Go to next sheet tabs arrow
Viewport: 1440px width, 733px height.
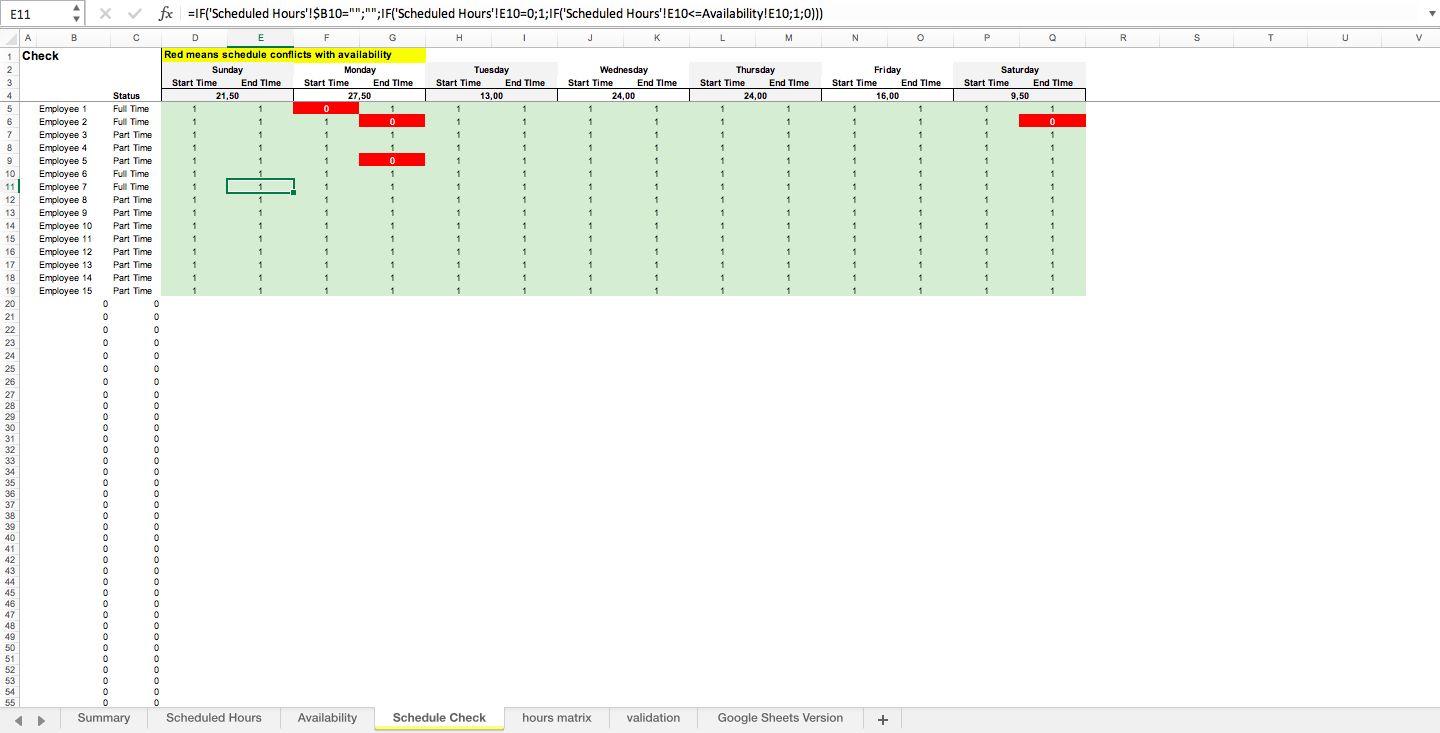coord(42,720)
